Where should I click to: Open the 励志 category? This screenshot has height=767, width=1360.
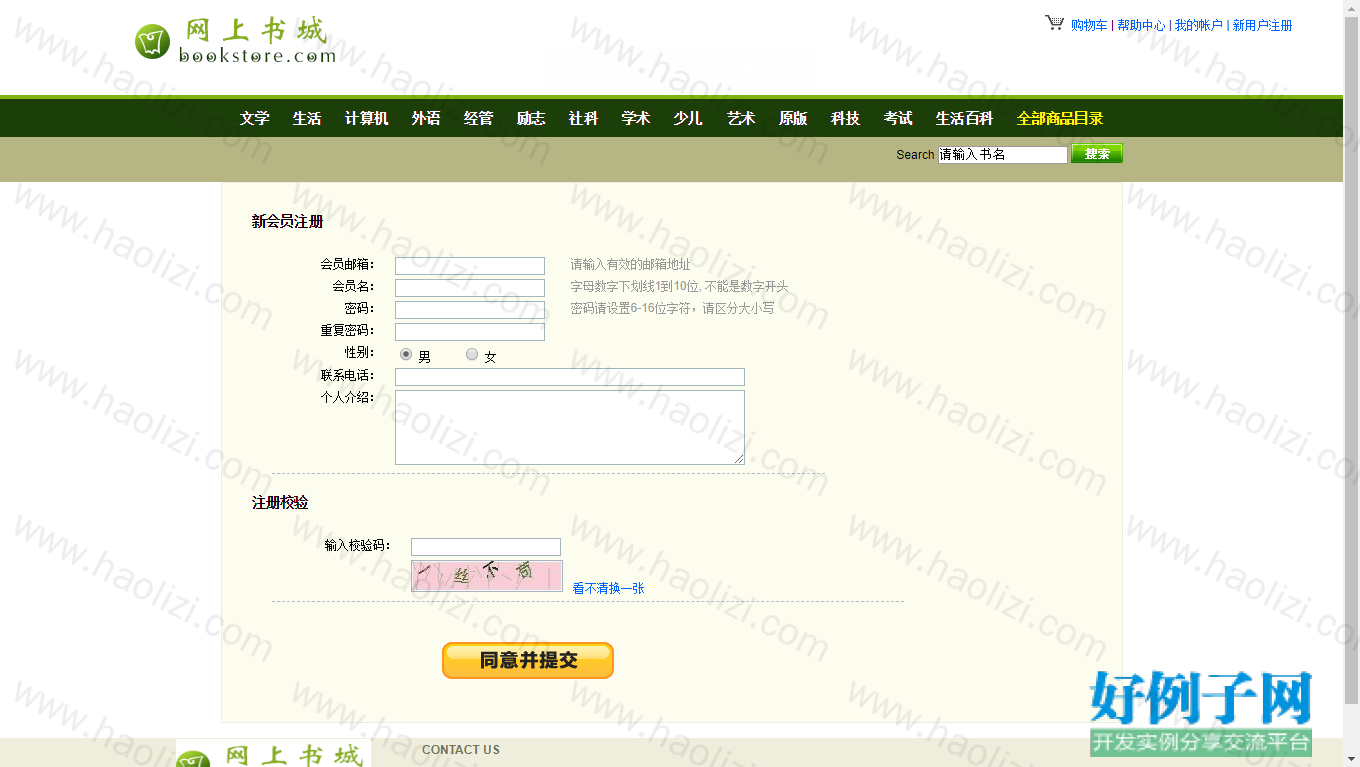tap(531, 118)
